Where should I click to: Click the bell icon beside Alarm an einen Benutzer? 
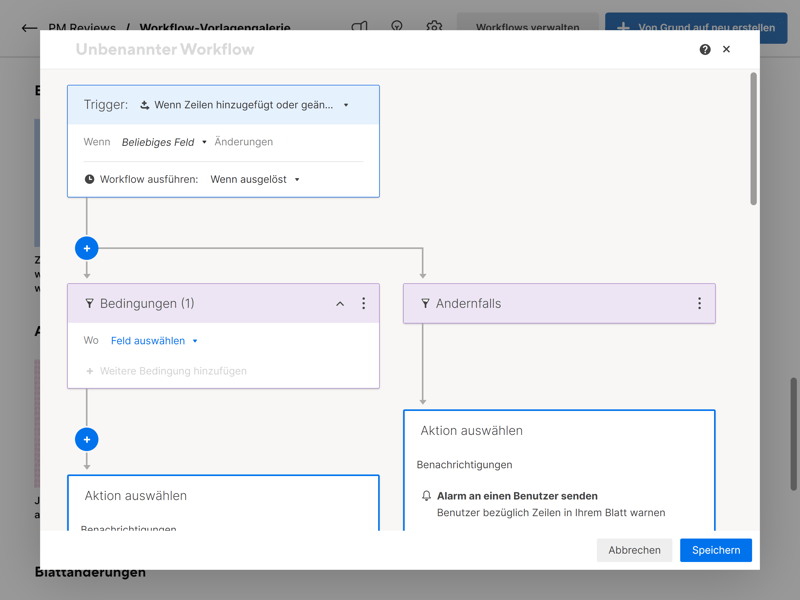tap(426, 496)
